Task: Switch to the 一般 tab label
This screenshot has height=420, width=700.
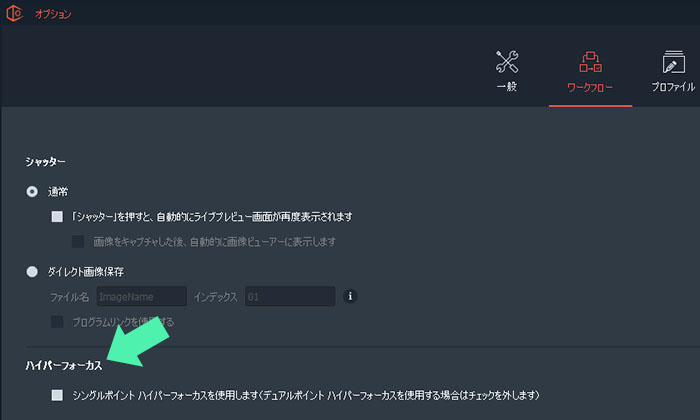Action: [507, 87]
